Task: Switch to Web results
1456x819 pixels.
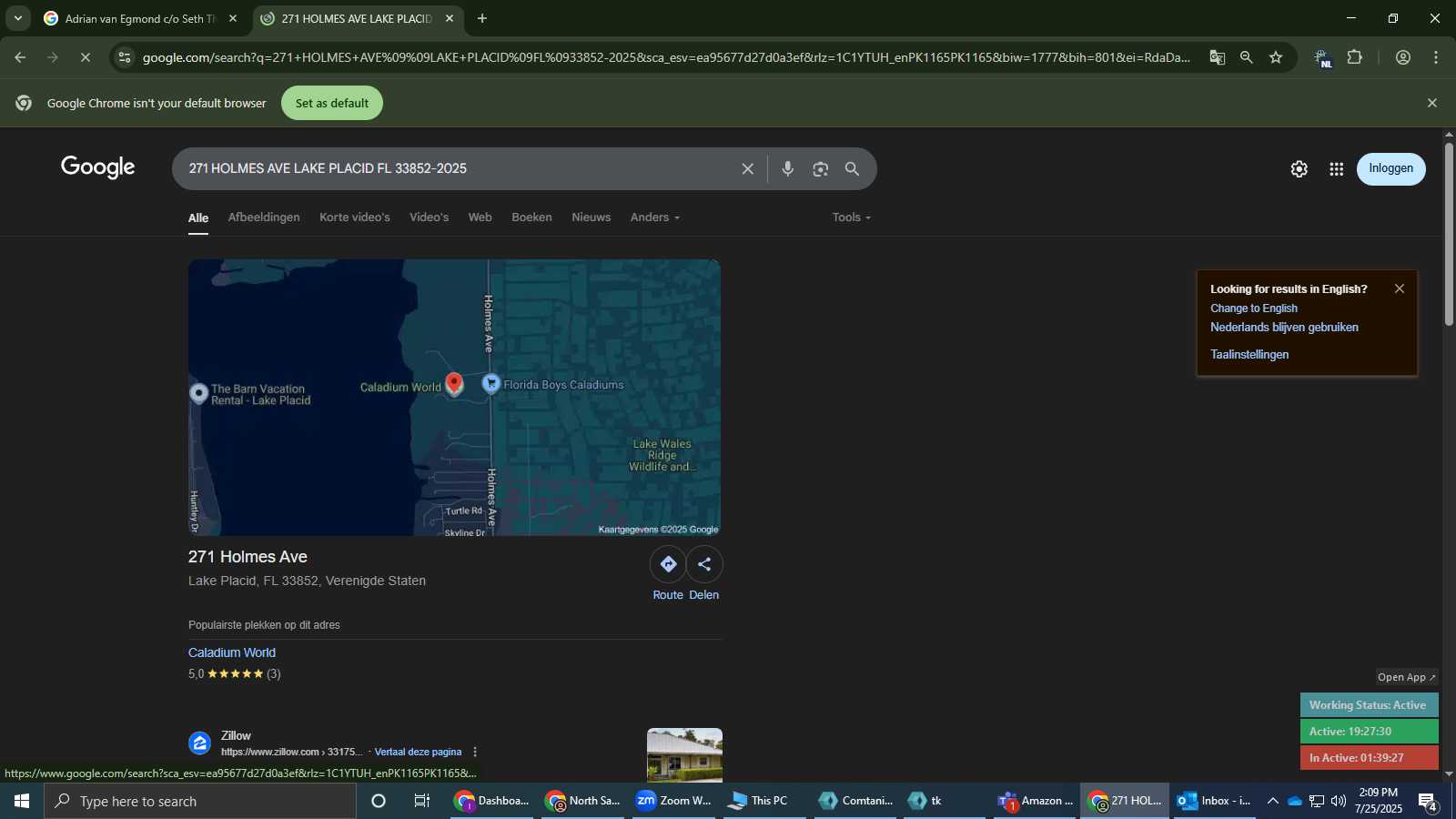Action: (480, 217)
